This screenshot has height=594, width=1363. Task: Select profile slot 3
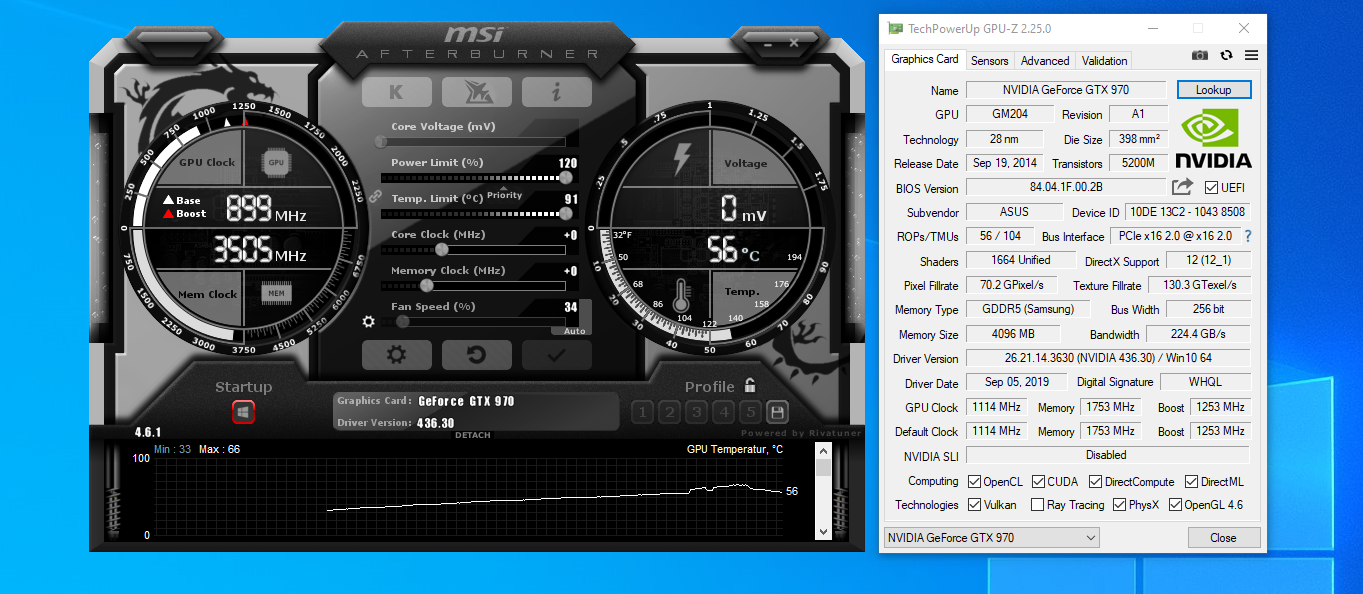point(696,411)
